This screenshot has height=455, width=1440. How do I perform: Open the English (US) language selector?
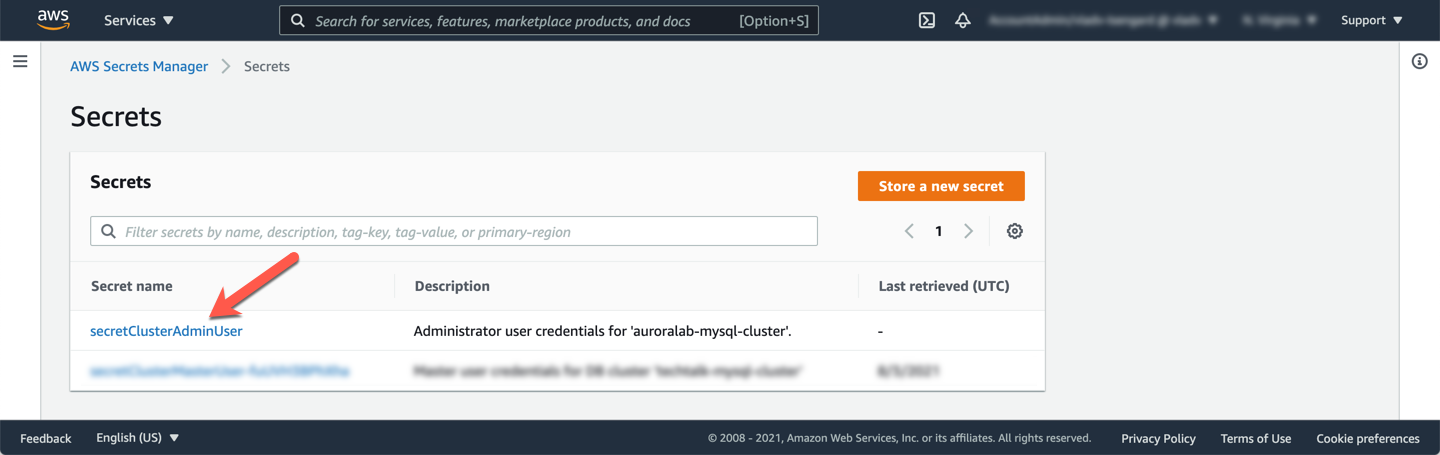click(137, 438)
